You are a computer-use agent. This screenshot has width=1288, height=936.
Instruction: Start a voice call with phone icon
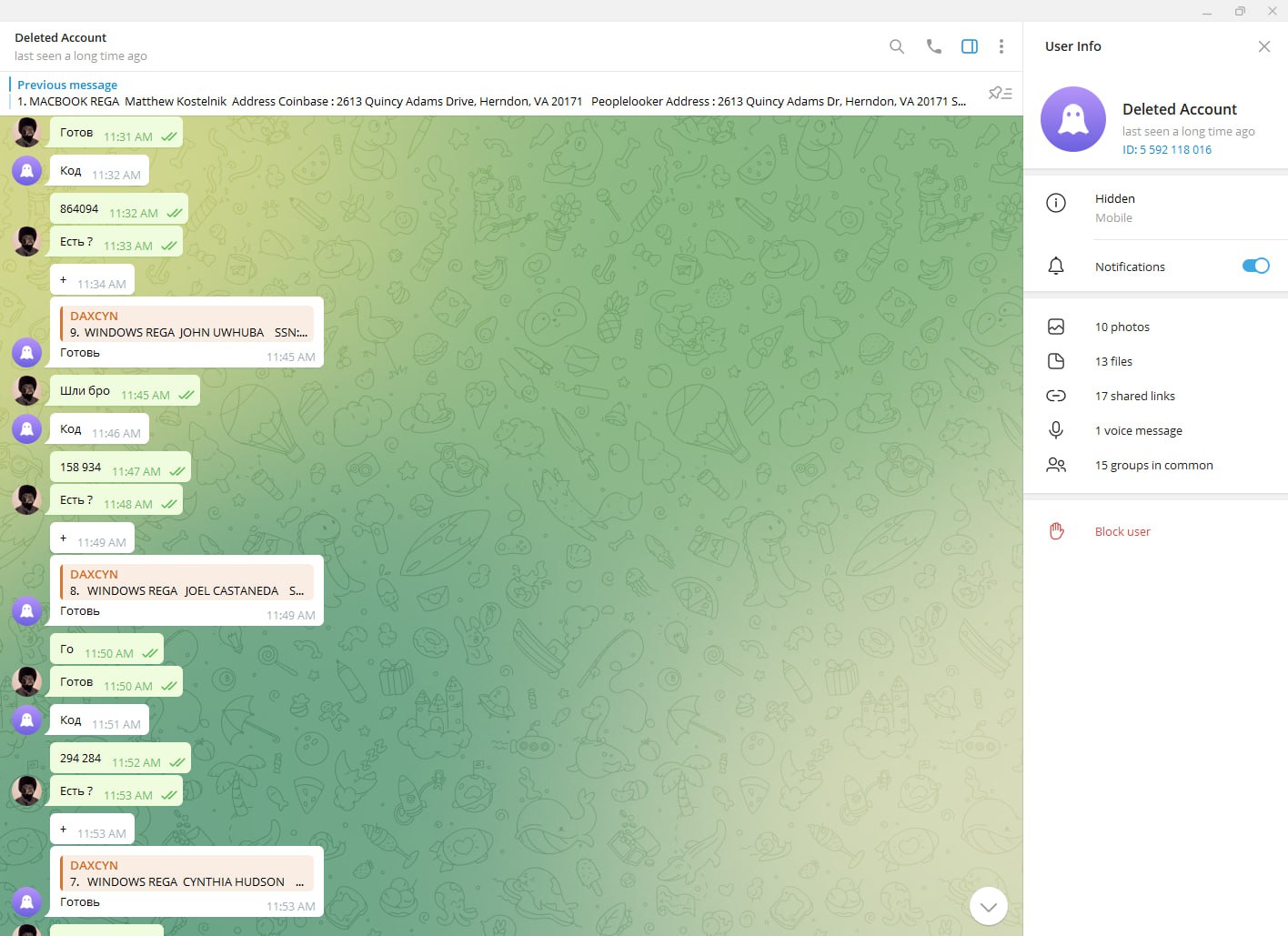[x=934, y=46]
